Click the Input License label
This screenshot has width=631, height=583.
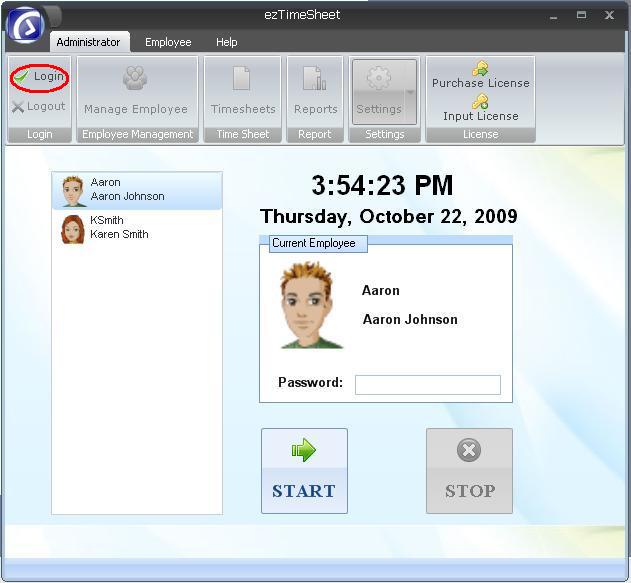pyautogui.click(x=480, y=116)
